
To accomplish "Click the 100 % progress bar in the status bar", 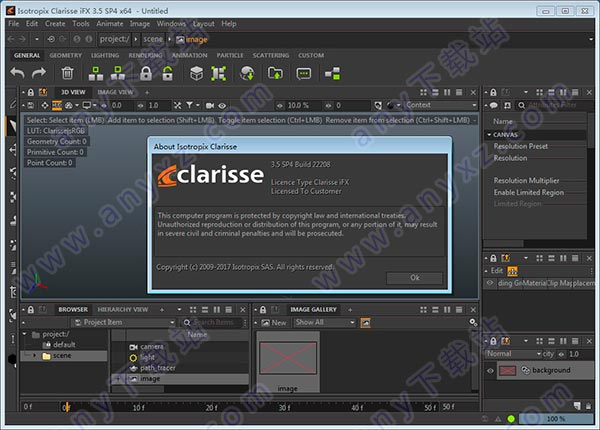I will (556, 419).
